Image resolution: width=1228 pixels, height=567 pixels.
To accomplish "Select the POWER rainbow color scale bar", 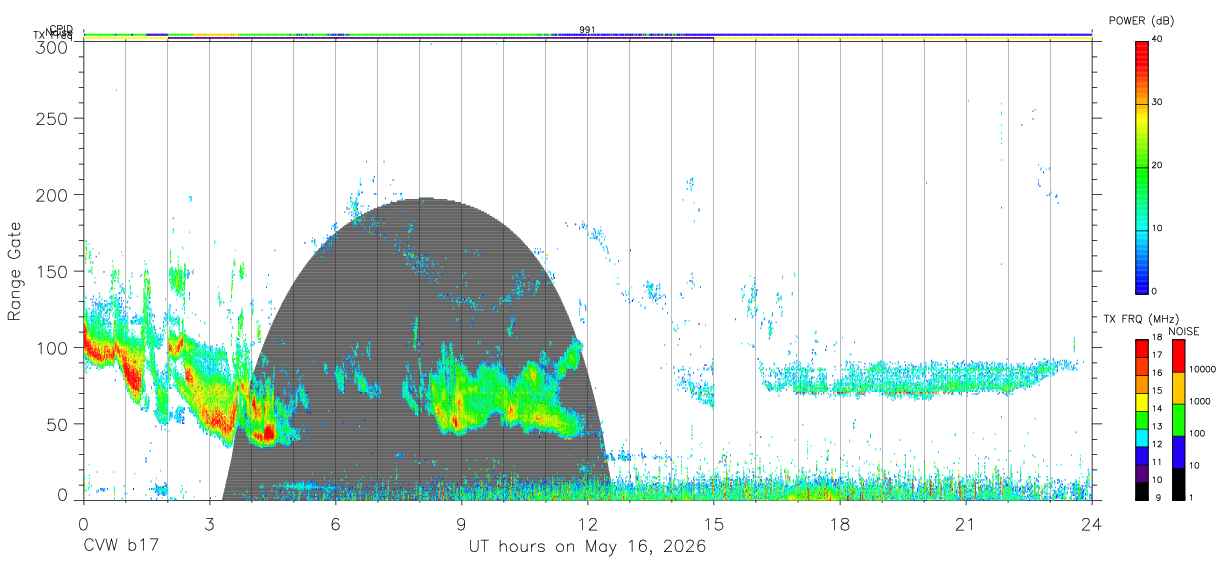I will pos(1142,166).
